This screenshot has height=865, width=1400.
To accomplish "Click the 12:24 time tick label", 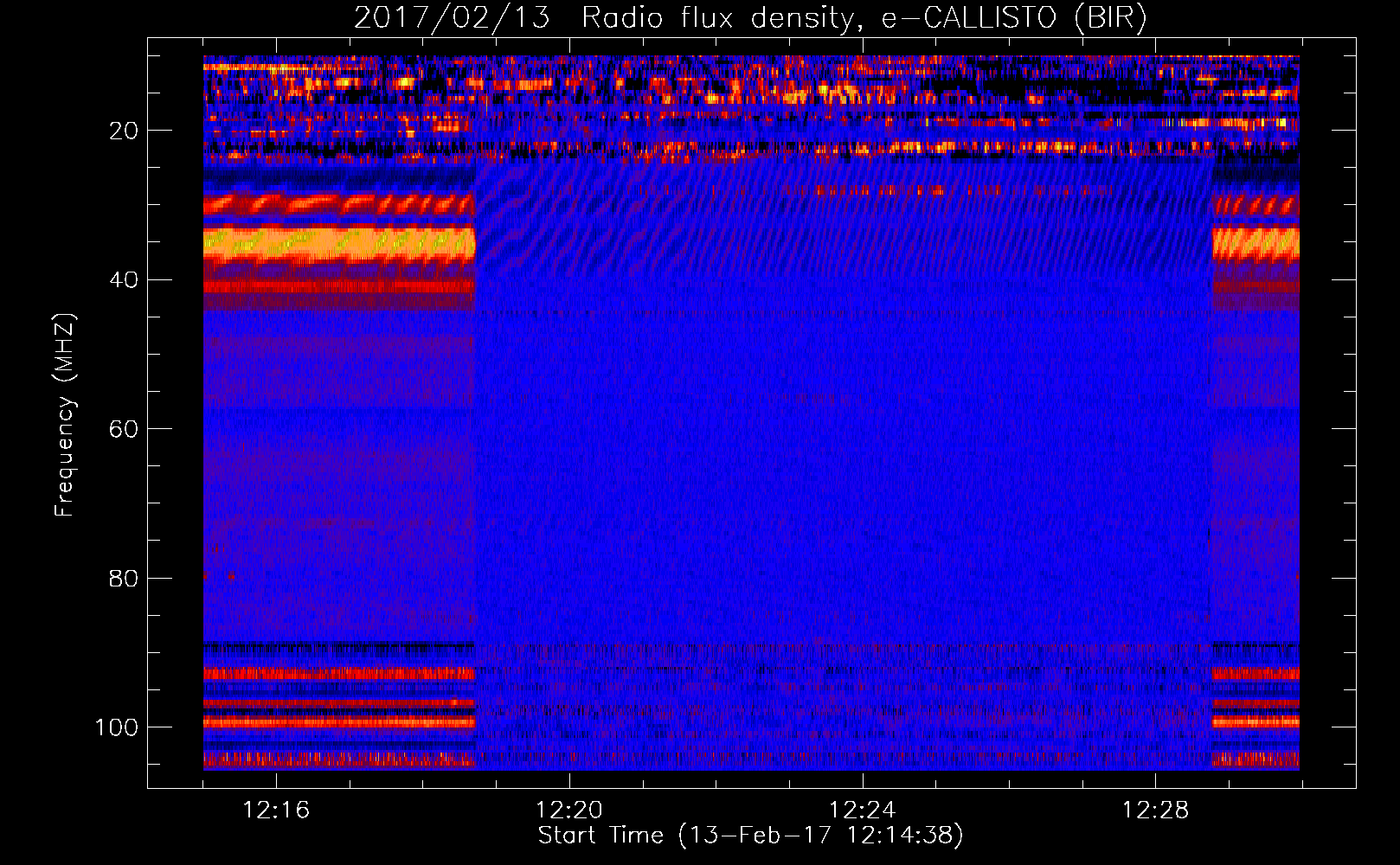I will click(x=863, y=810).
